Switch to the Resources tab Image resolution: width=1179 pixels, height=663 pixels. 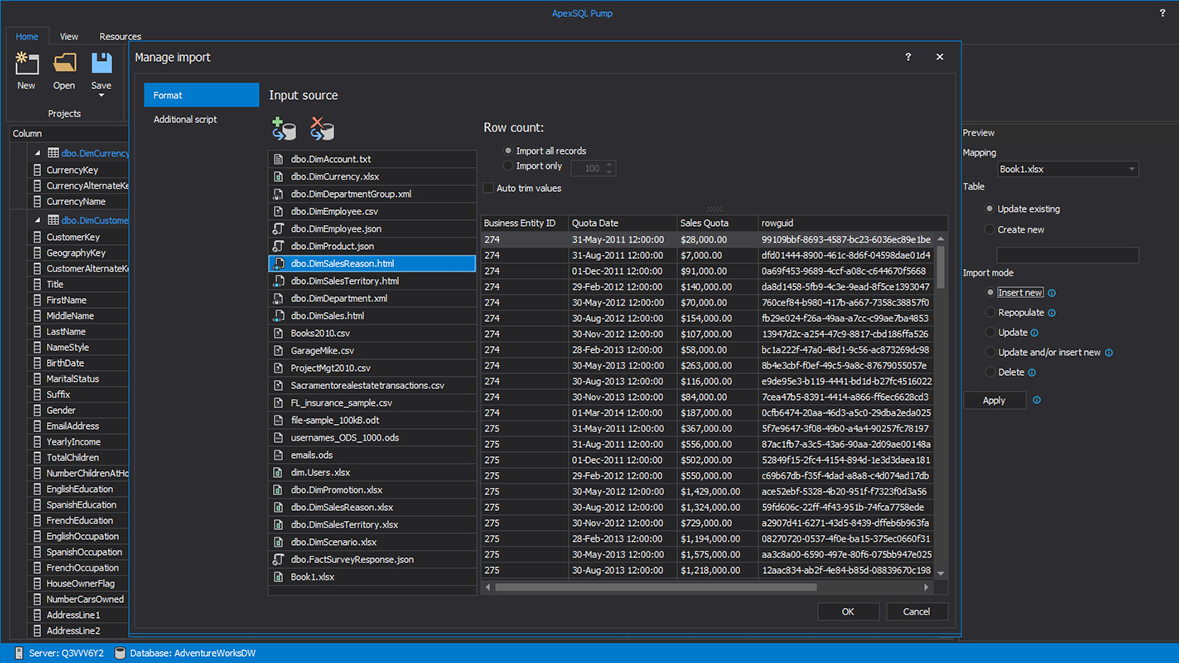[x=119, y=36]
